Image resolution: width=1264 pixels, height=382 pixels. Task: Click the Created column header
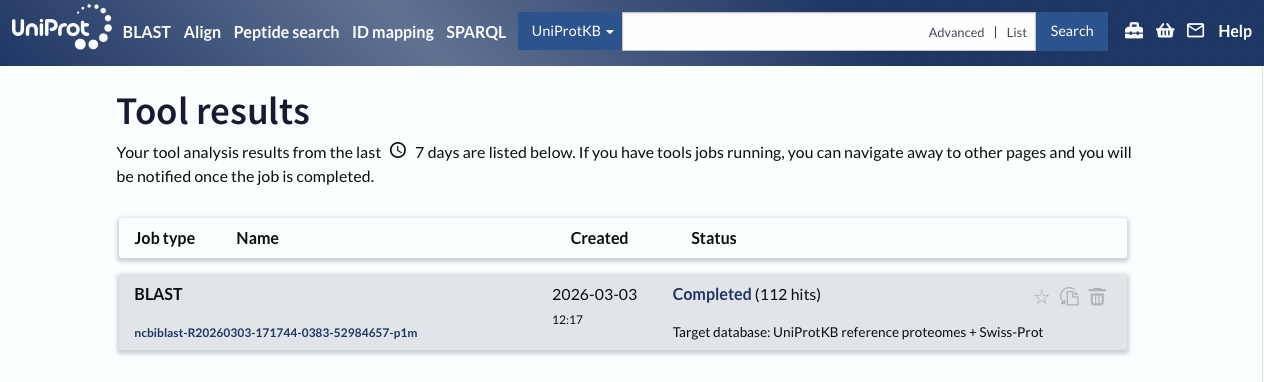pos(599,238)
